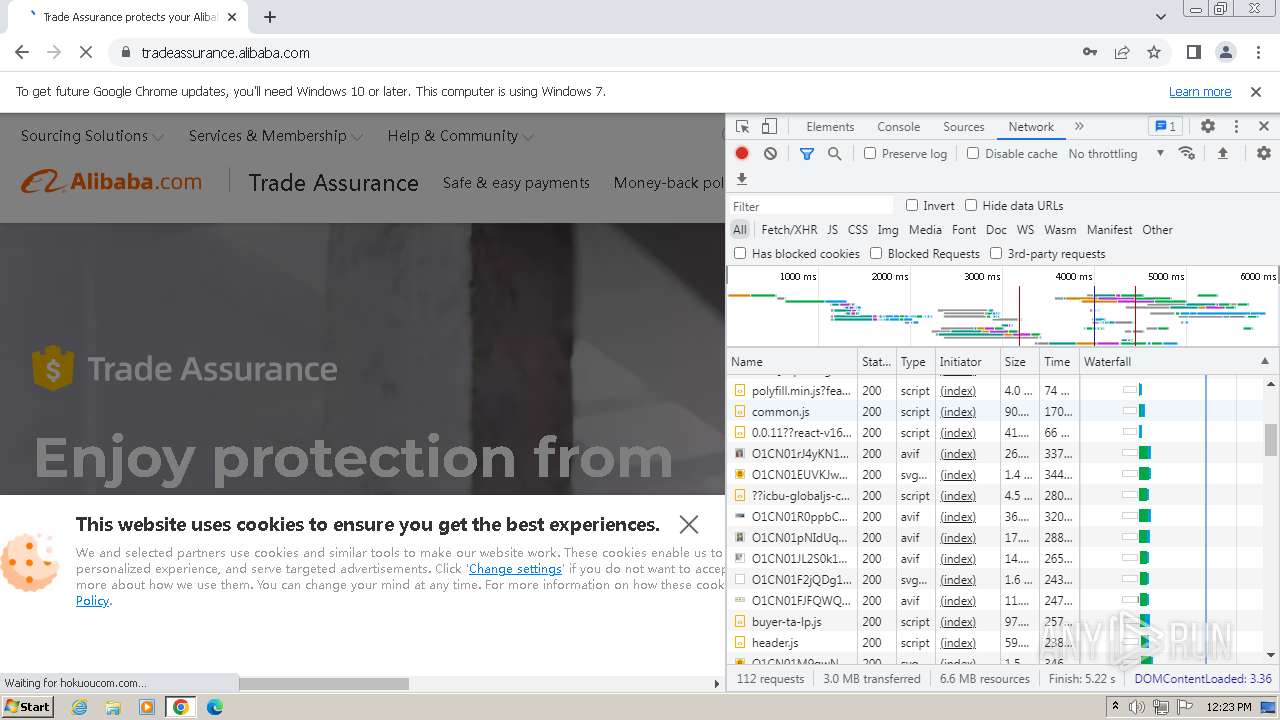The image size is (1280, 720).
Task: Share this page icon in address bar
Action: pyautogui.click(x=1122, y=53)
